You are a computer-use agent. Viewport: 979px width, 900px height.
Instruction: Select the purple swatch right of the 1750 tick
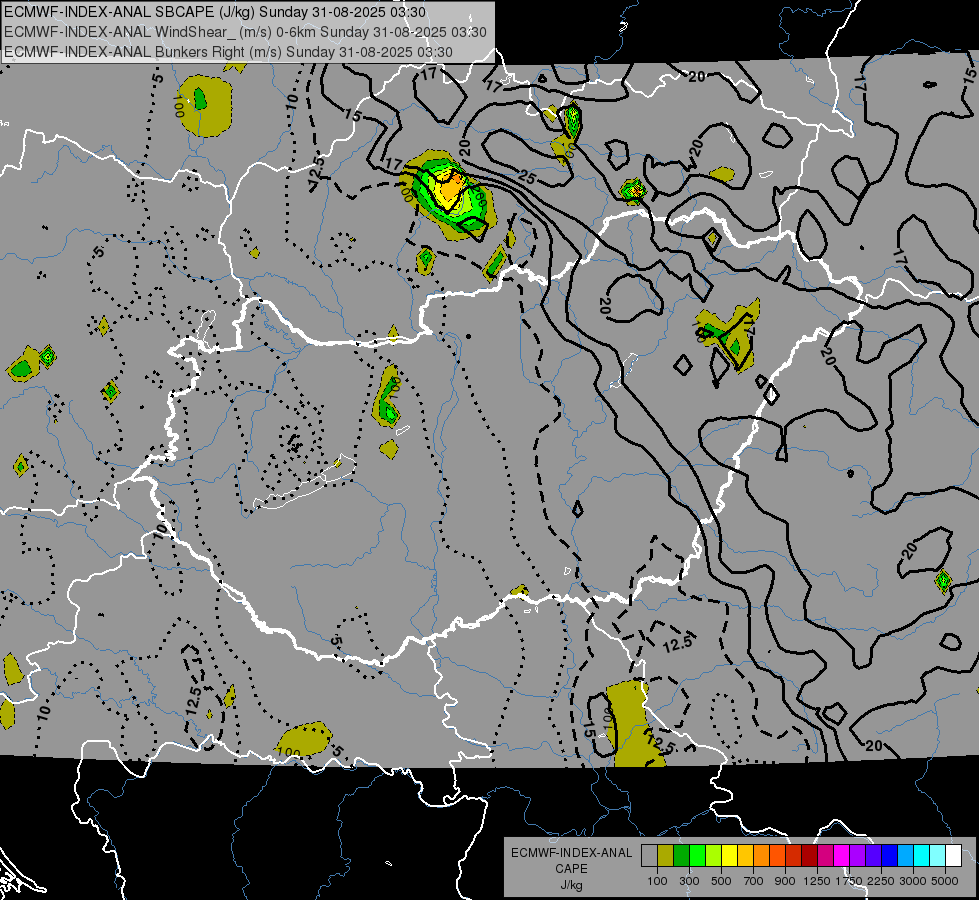857,855
